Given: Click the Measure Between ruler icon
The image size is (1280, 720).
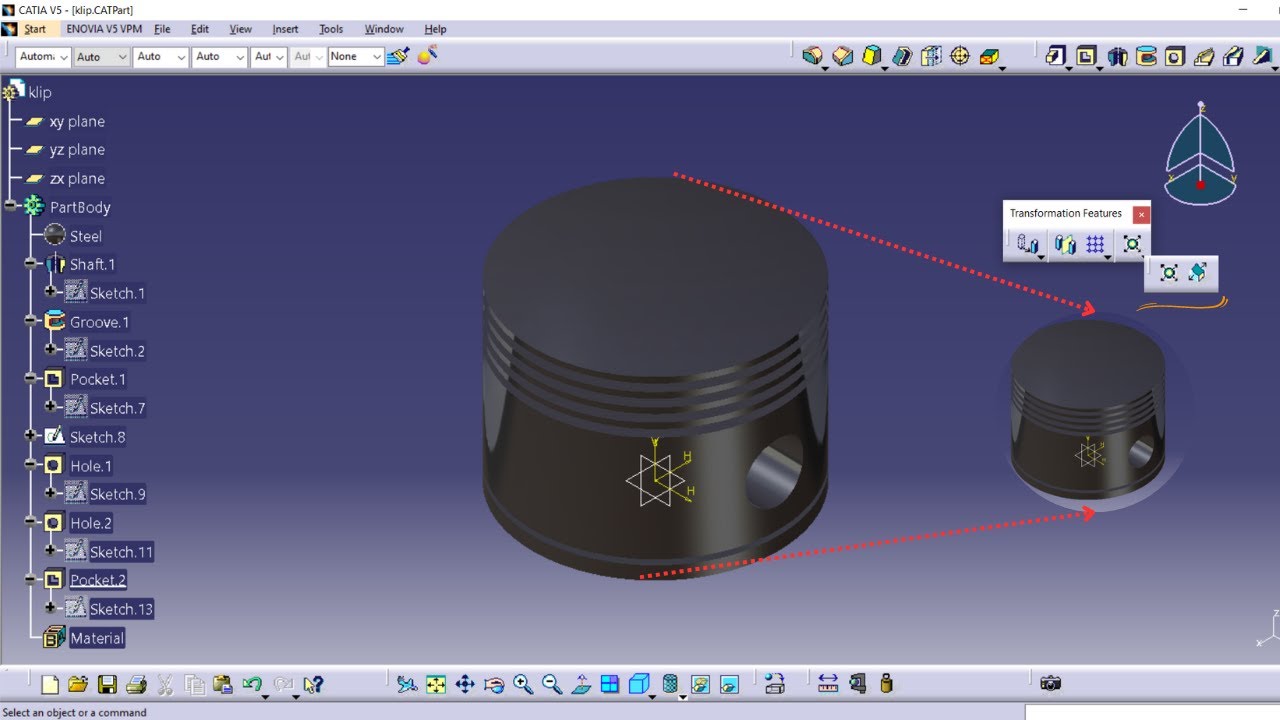Looking at the screenshot, I should pos(828,684).
